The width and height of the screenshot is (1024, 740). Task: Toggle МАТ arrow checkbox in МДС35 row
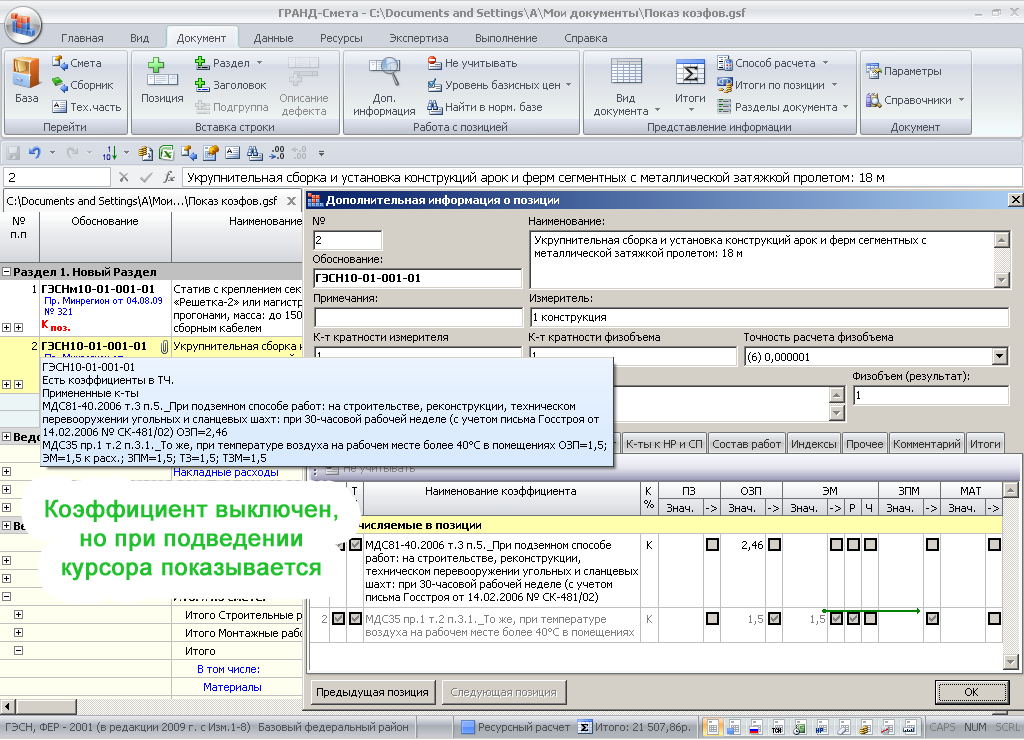point(994,619)
